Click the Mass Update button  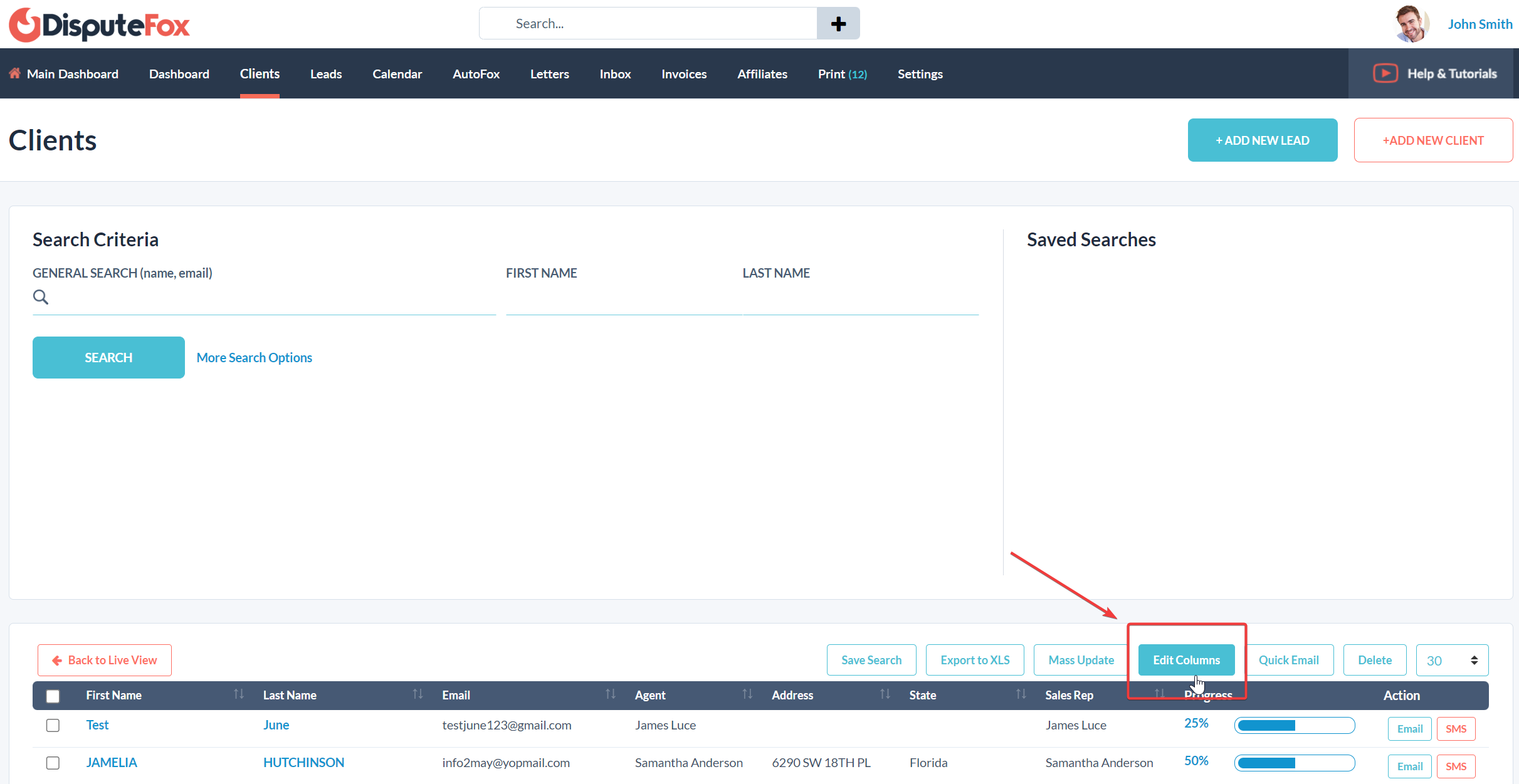[1081, 660]
